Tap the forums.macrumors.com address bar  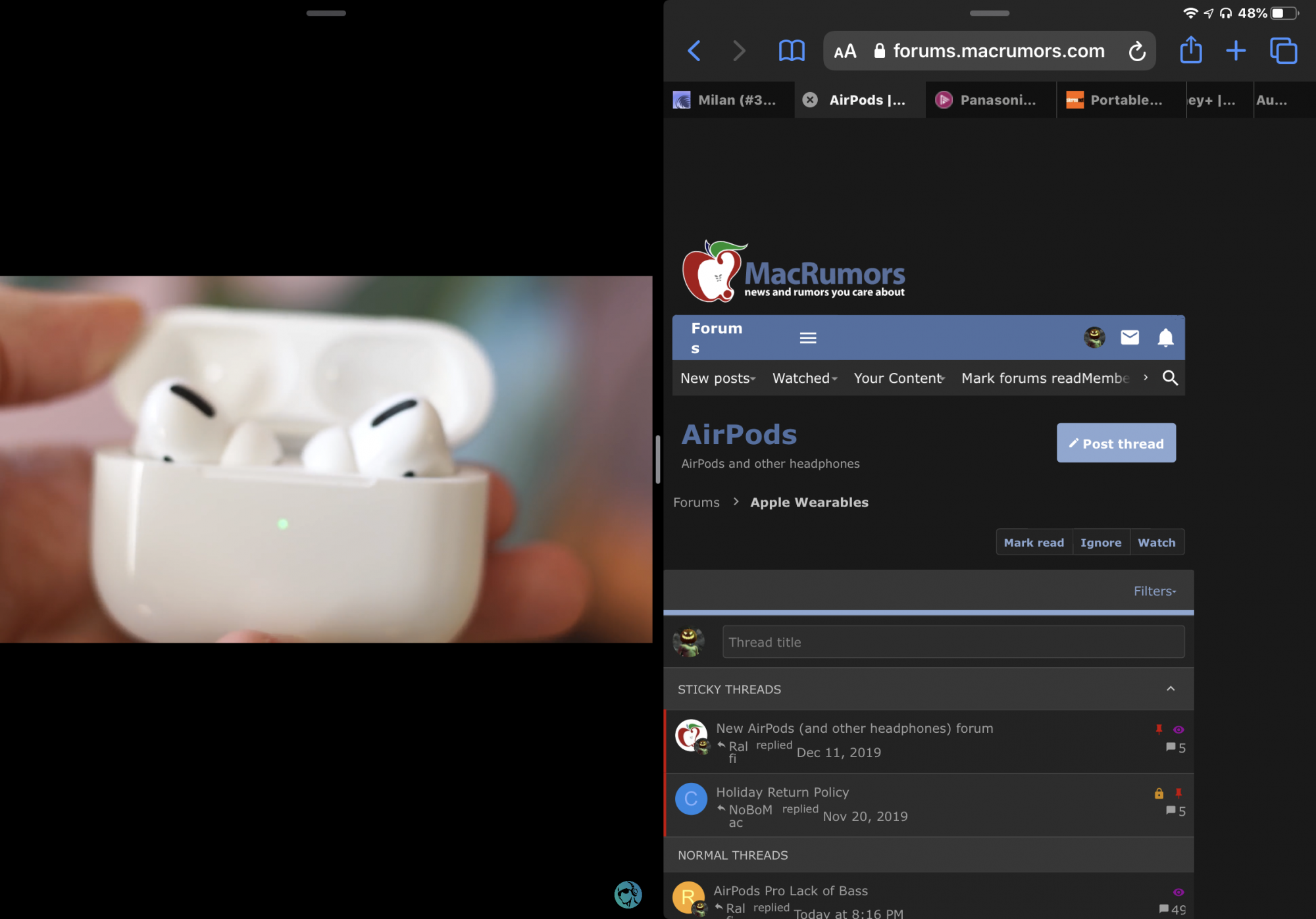(x=990, y=51)
